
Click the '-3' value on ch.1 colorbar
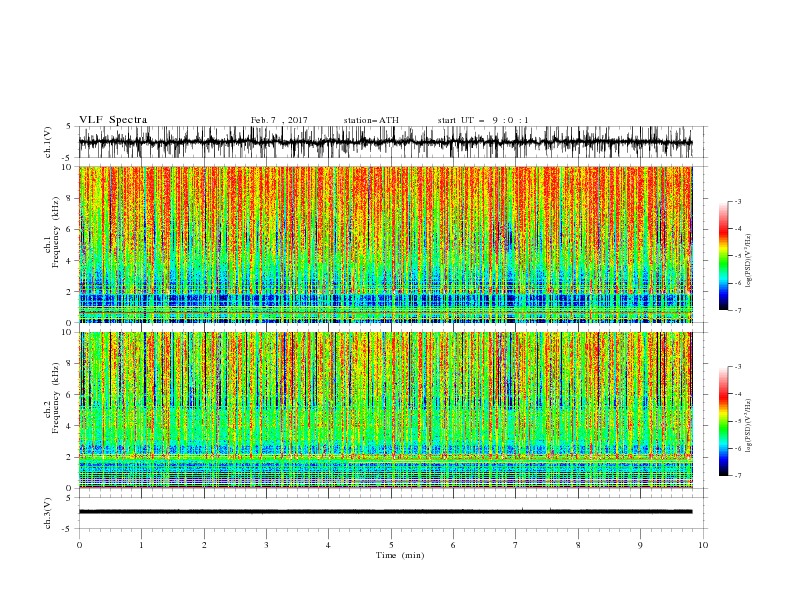737,201
